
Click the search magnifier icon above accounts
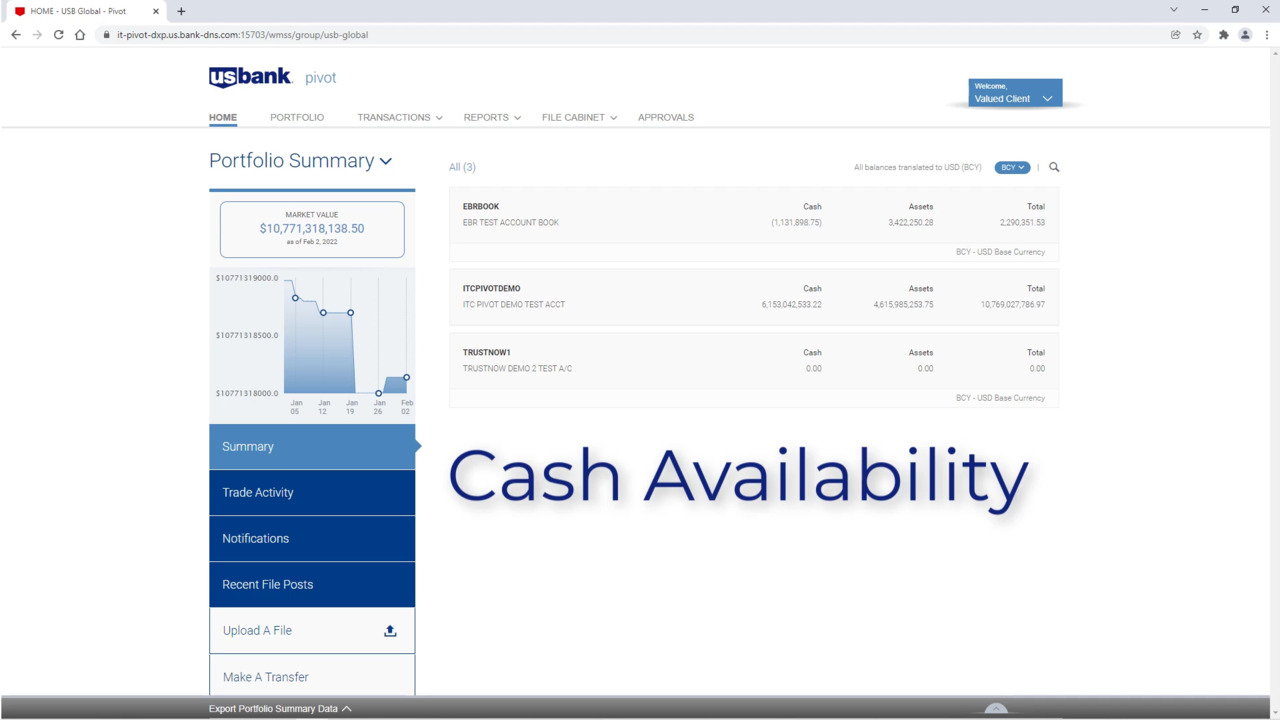[1054, 167]
